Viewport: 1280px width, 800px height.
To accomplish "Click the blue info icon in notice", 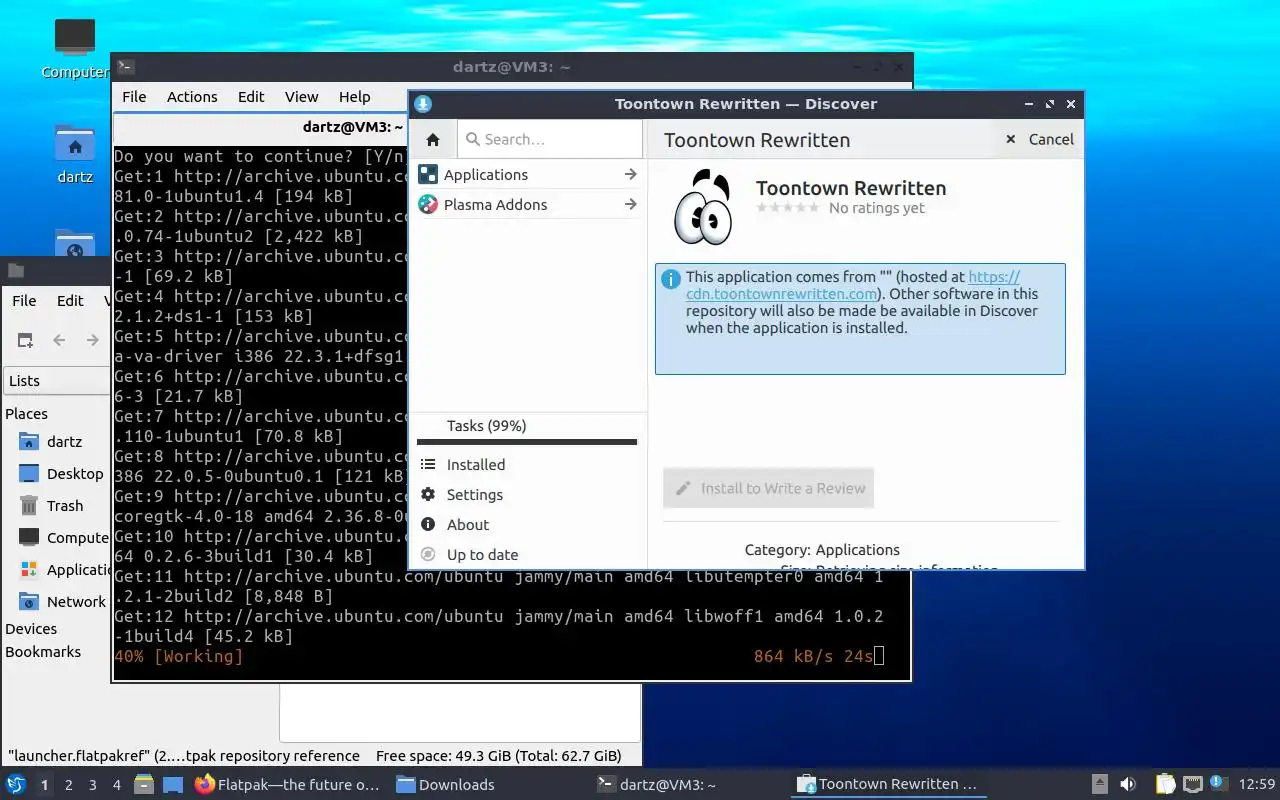I will [x=671, y=279].
